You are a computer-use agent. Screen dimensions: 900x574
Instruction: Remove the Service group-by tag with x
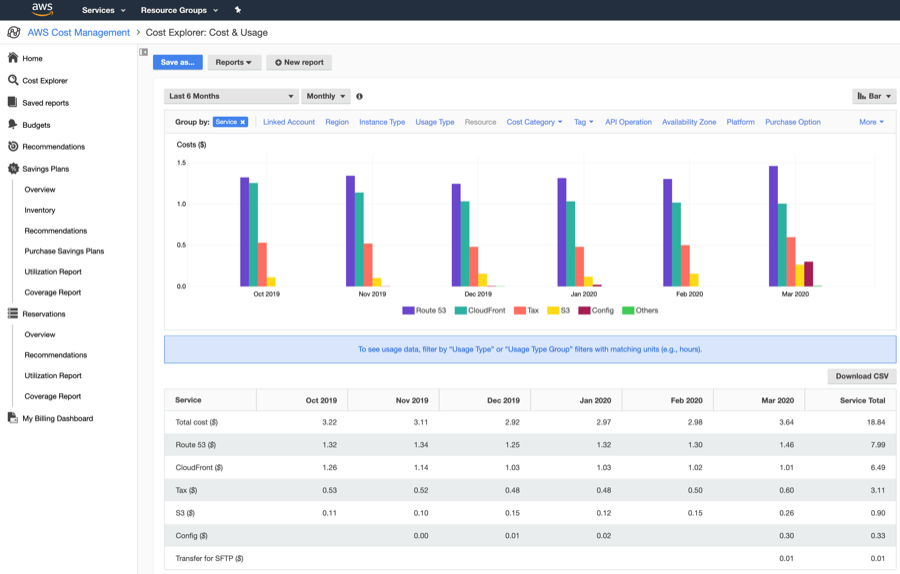(x=243, y=122)
